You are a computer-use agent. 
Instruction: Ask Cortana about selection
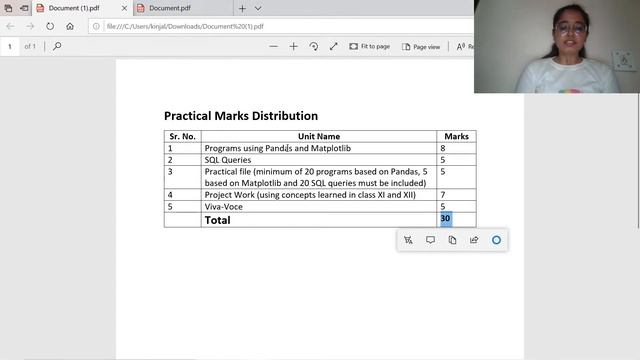pos(496,240)
